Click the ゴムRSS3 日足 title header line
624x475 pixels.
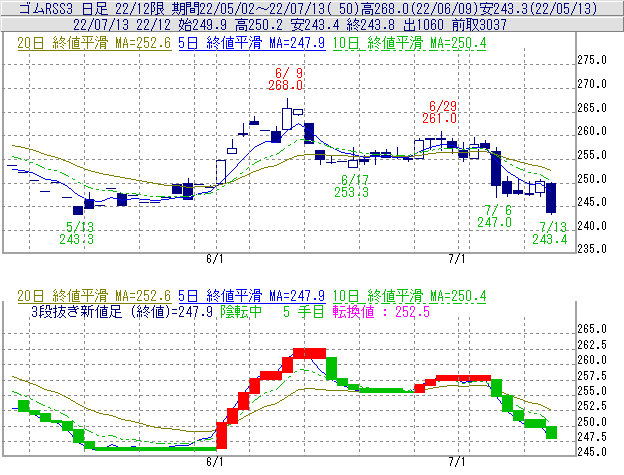(x=308, y=8)
